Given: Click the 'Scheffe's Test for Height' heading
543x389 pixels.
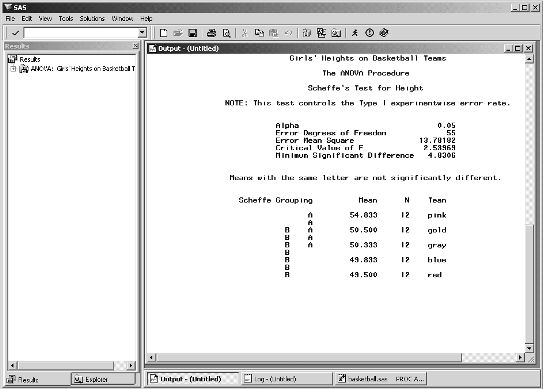Looking at the screenshot, I should [x=365, y=88].
